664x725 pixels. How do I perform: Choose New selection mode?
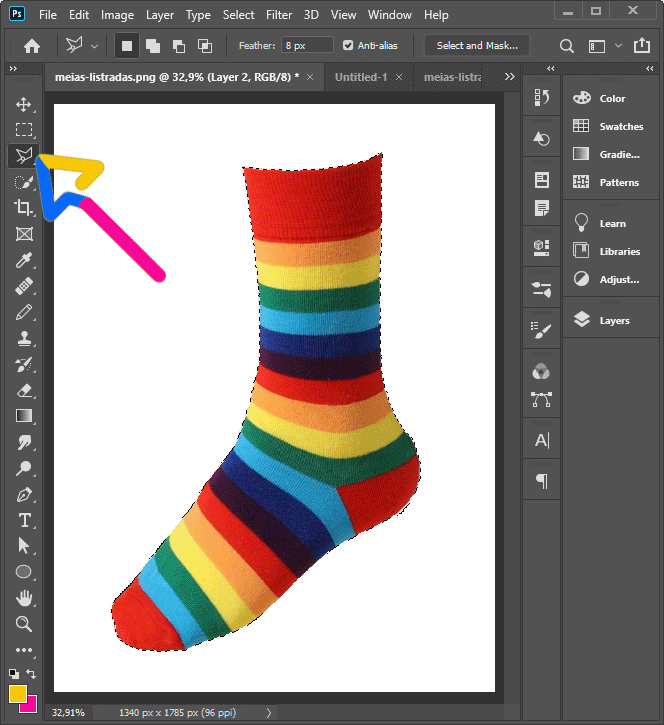(x=127, y=46)
